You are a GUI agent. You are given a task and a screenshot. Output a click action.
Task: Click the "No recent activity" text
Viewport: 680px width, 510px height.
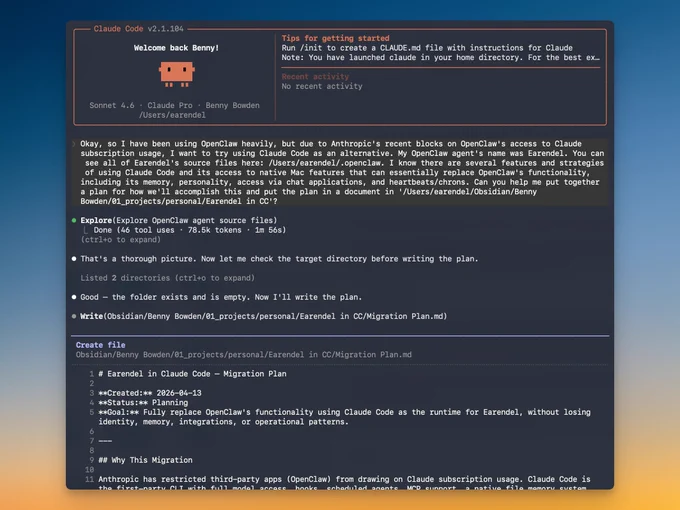(x=322, y=86)
